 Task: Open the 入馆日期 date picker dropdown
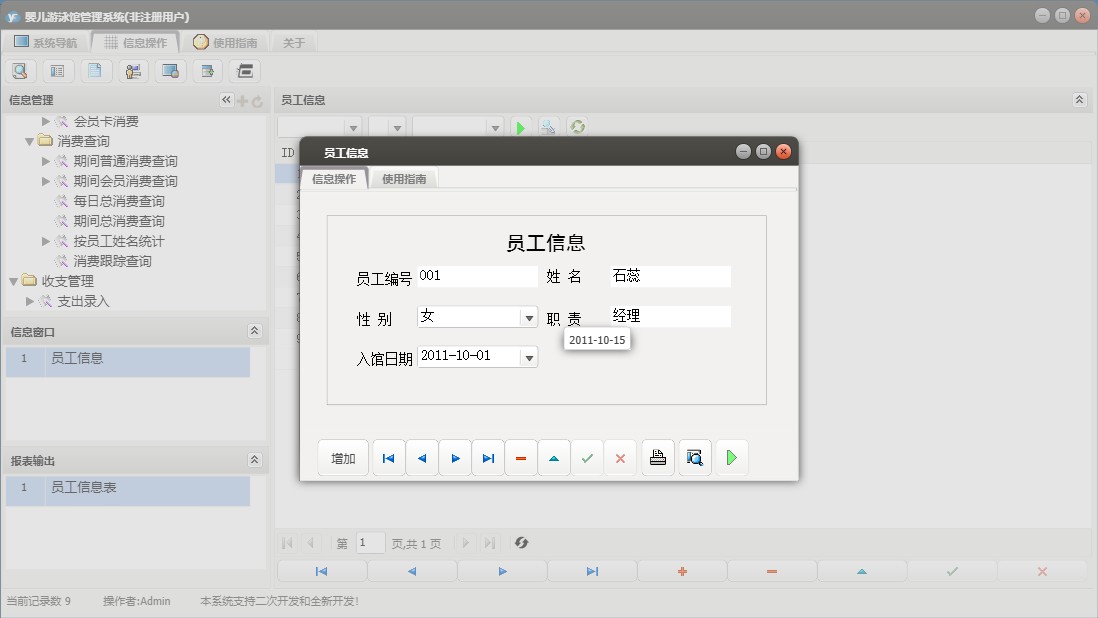coord(530,355)
